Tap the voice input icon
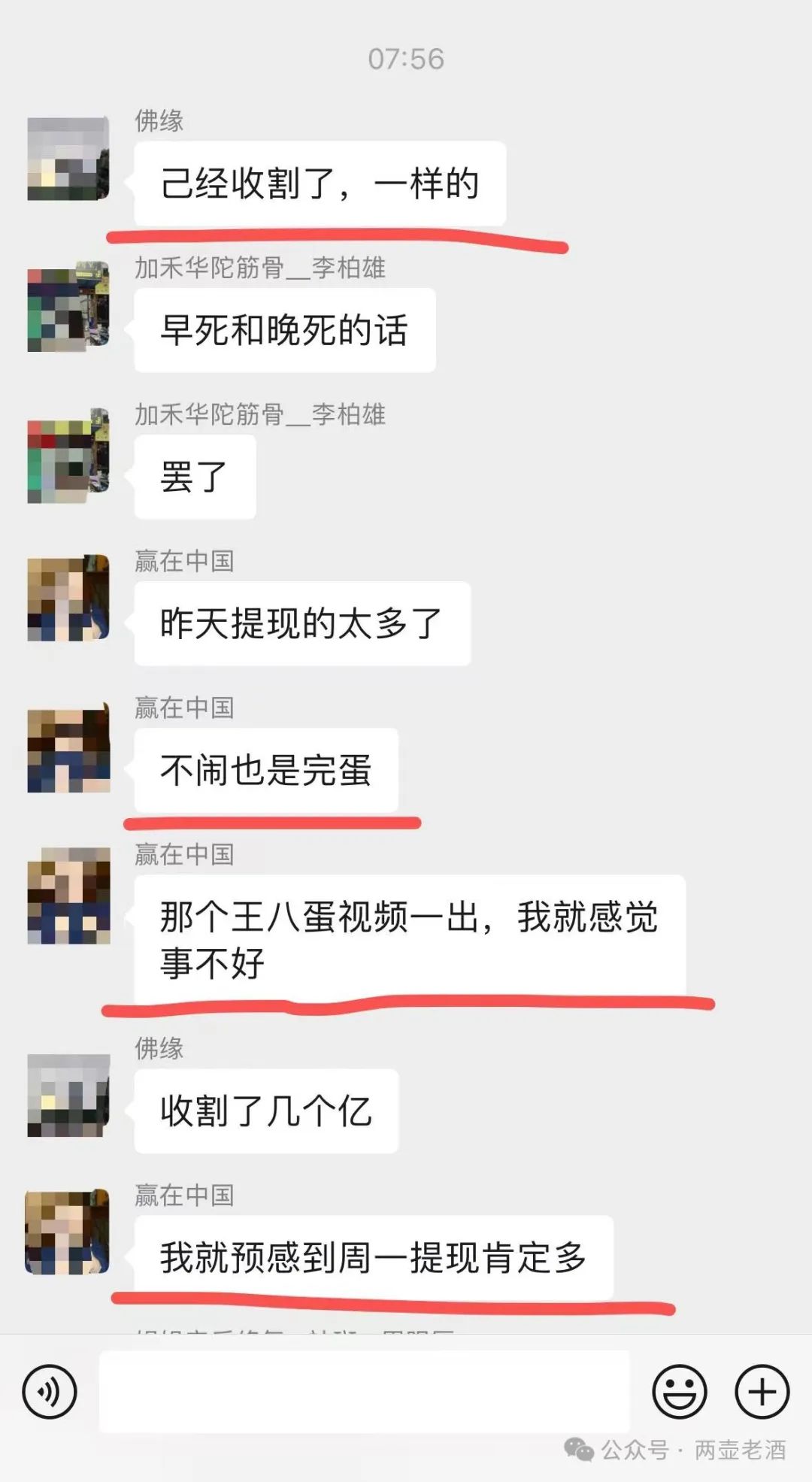The image size is (812, 1482). pos(50,1392)
